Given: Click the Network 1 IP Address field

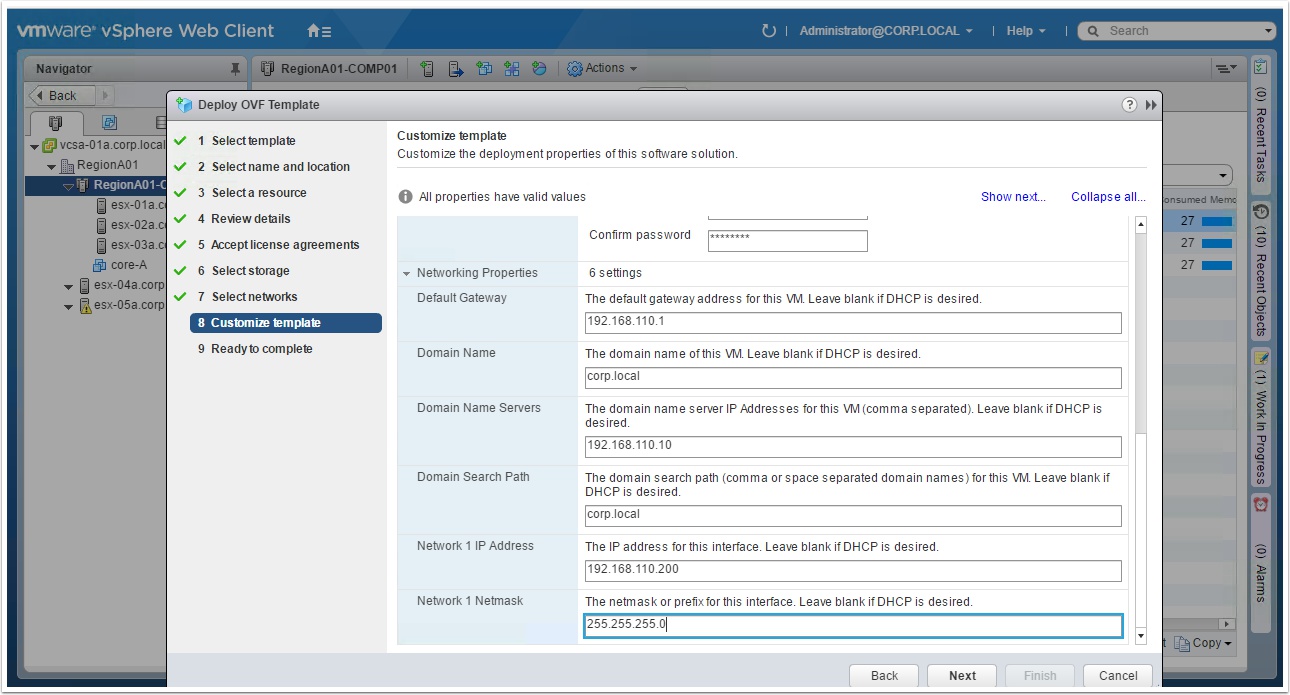Looking at the screenshot, I should coord(853,570).
